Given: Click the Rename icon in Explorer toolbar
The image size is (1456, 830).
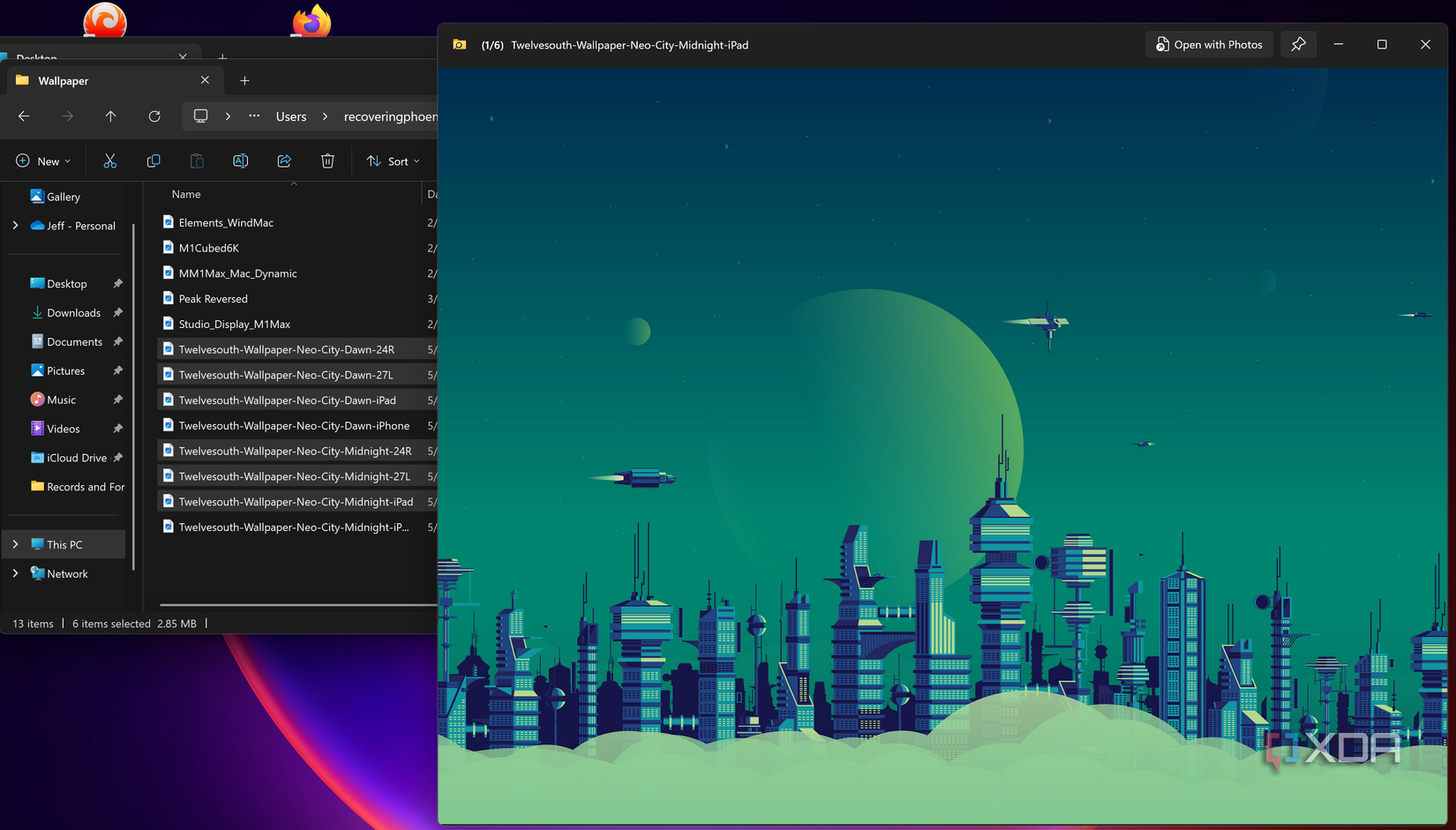Looking at the screenshot, I should pos(240,161).
